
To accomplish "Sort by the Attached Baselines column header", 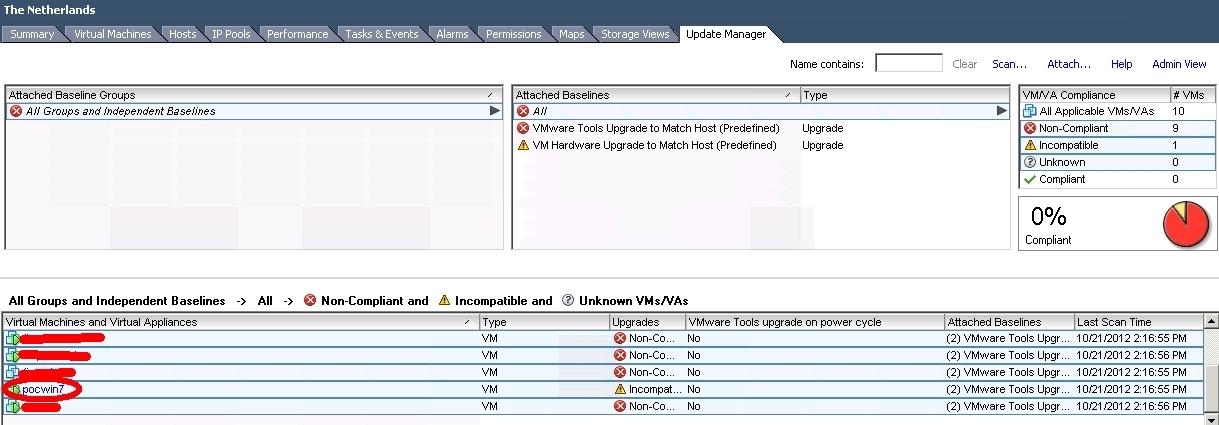I will coord(656,95).
